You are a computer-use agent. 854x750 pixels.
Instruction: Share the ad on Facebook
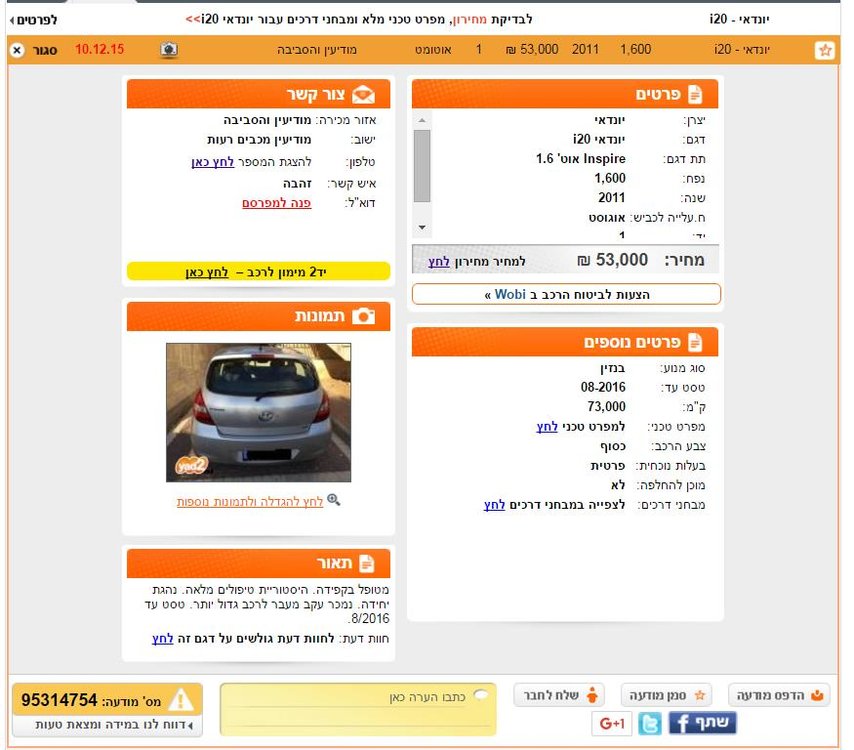[x=702, y=723]
